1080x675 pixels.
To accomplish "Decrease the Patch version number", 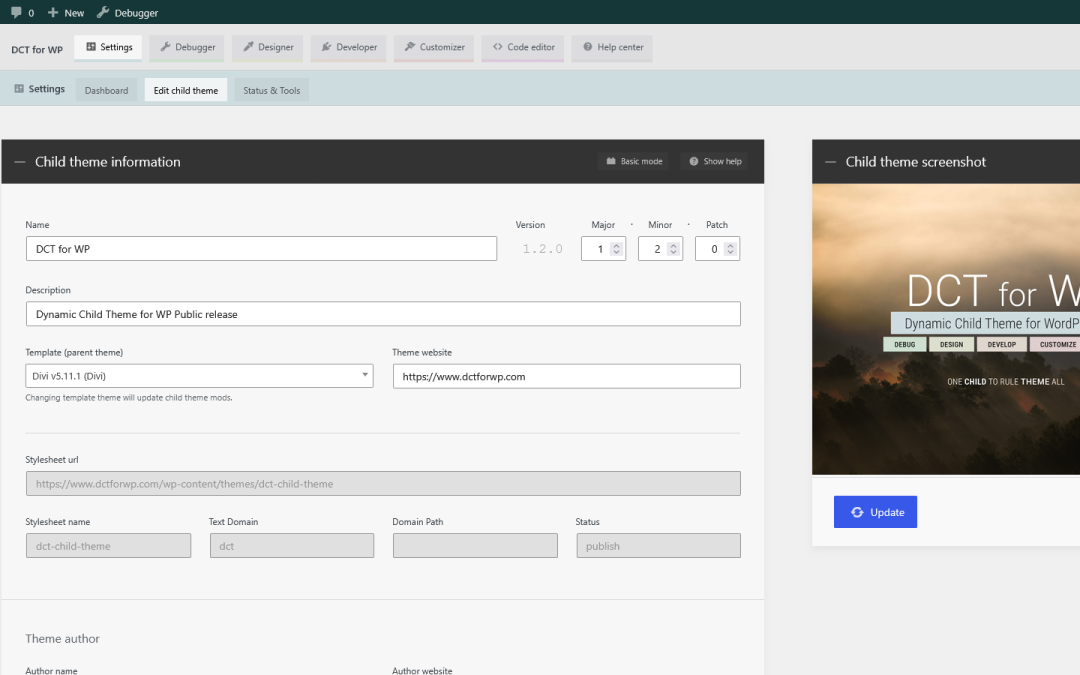I will click(x=730, y=253).
